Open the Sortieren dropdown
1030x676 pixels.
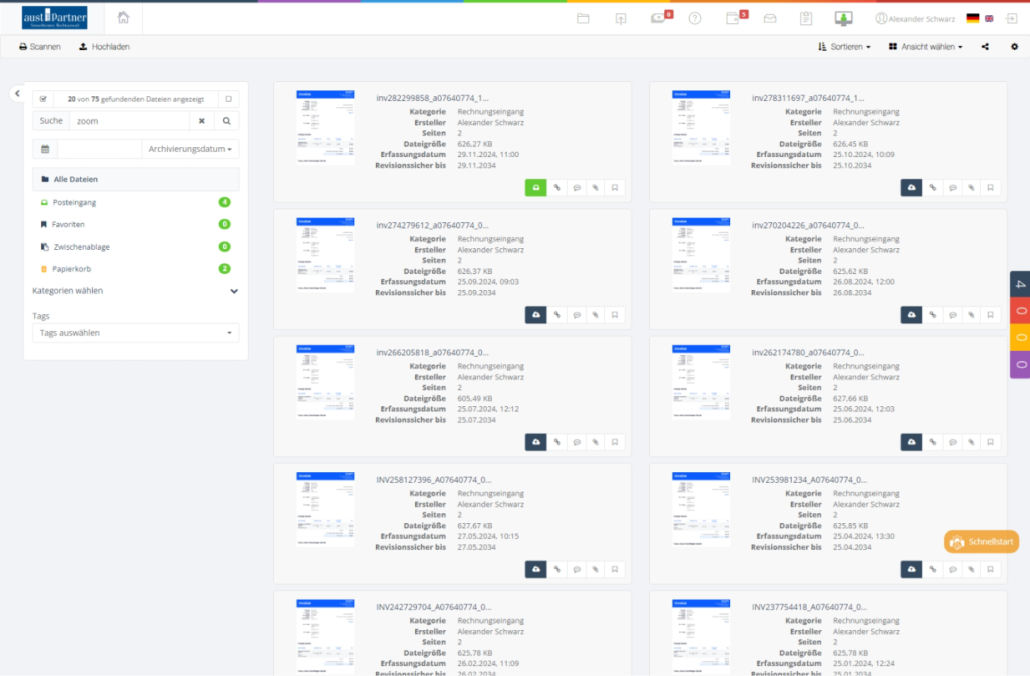click(844, 47)
